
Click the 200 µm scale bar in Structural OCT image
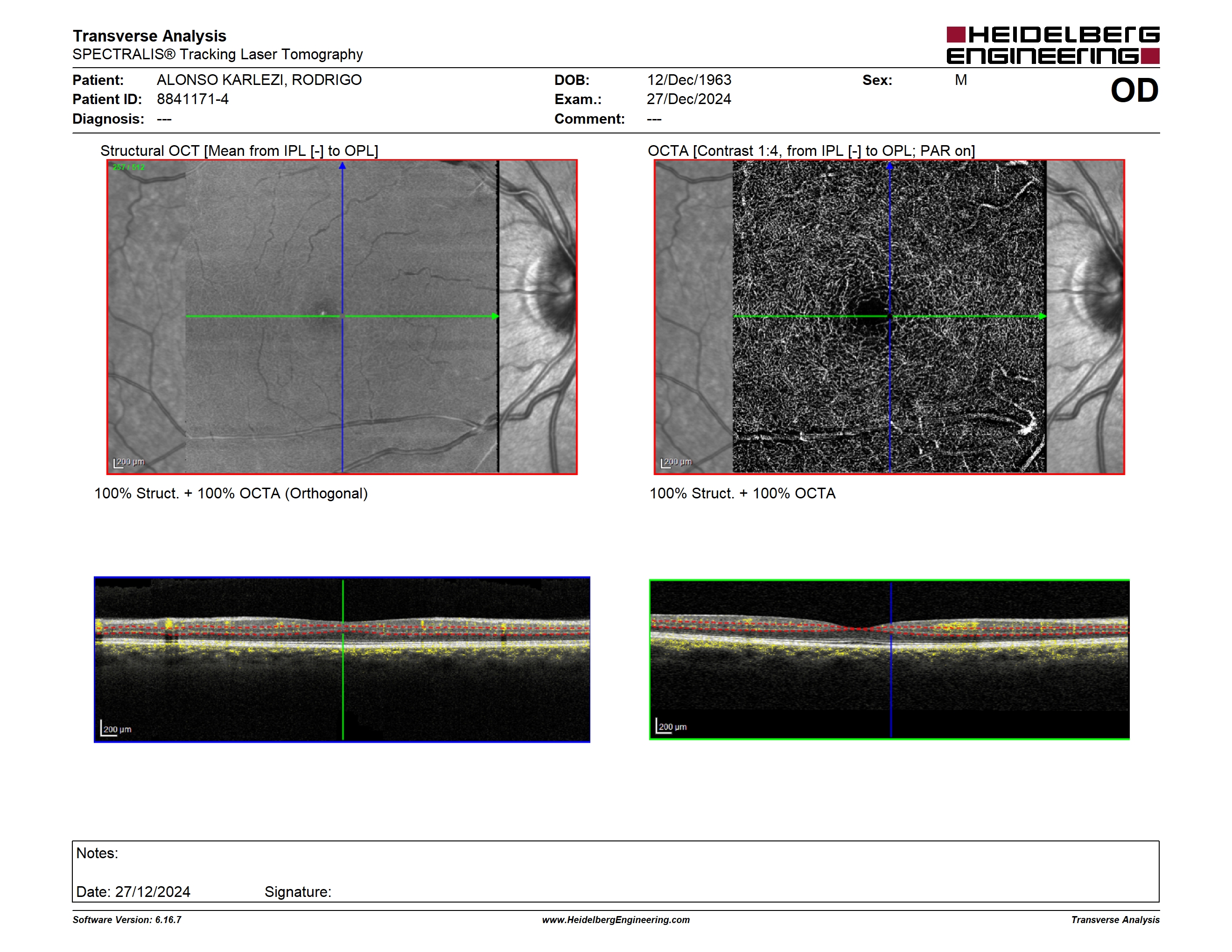pyautogui.click(x=129, y=462)
